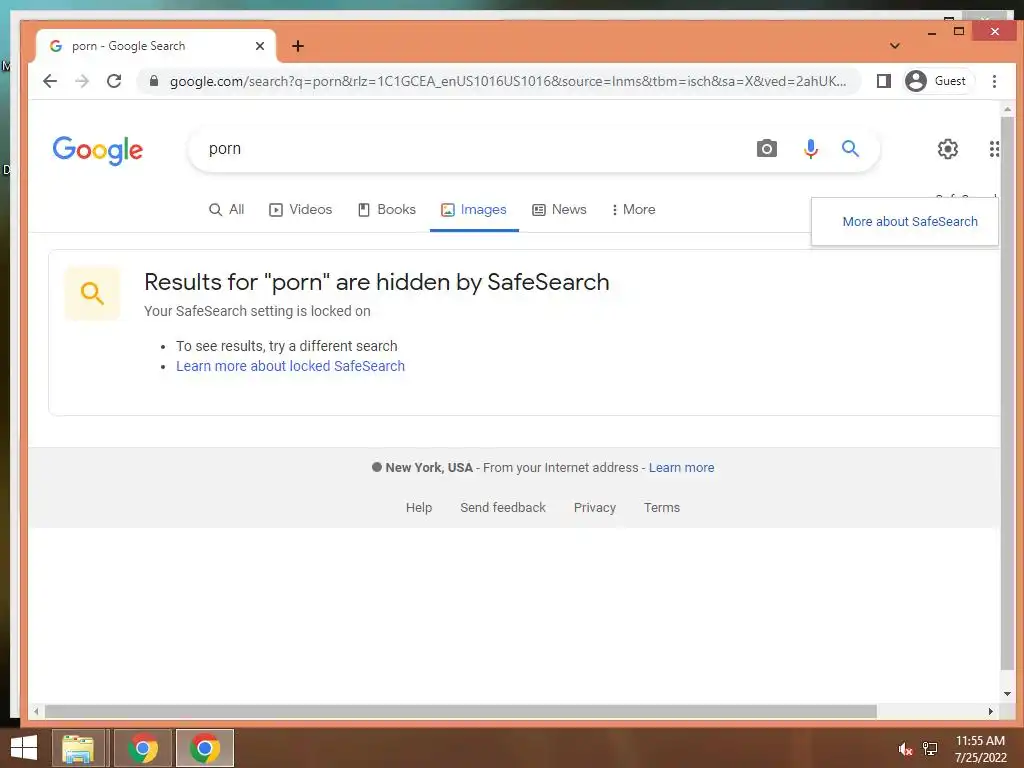
Task: Switch to the first Chrome taskbar window
Action: [x=143, y=748]
